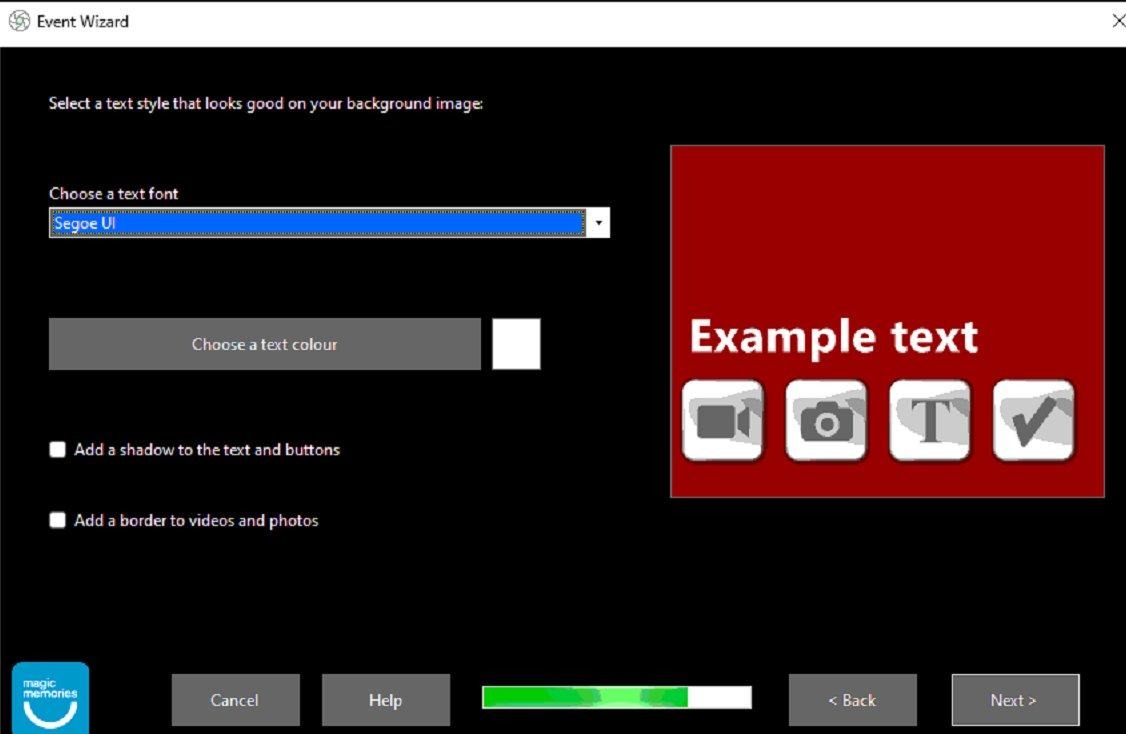Click the Choose a text font label
Viewport: 1126px width, 734px height.
click(x=113, y=193)
